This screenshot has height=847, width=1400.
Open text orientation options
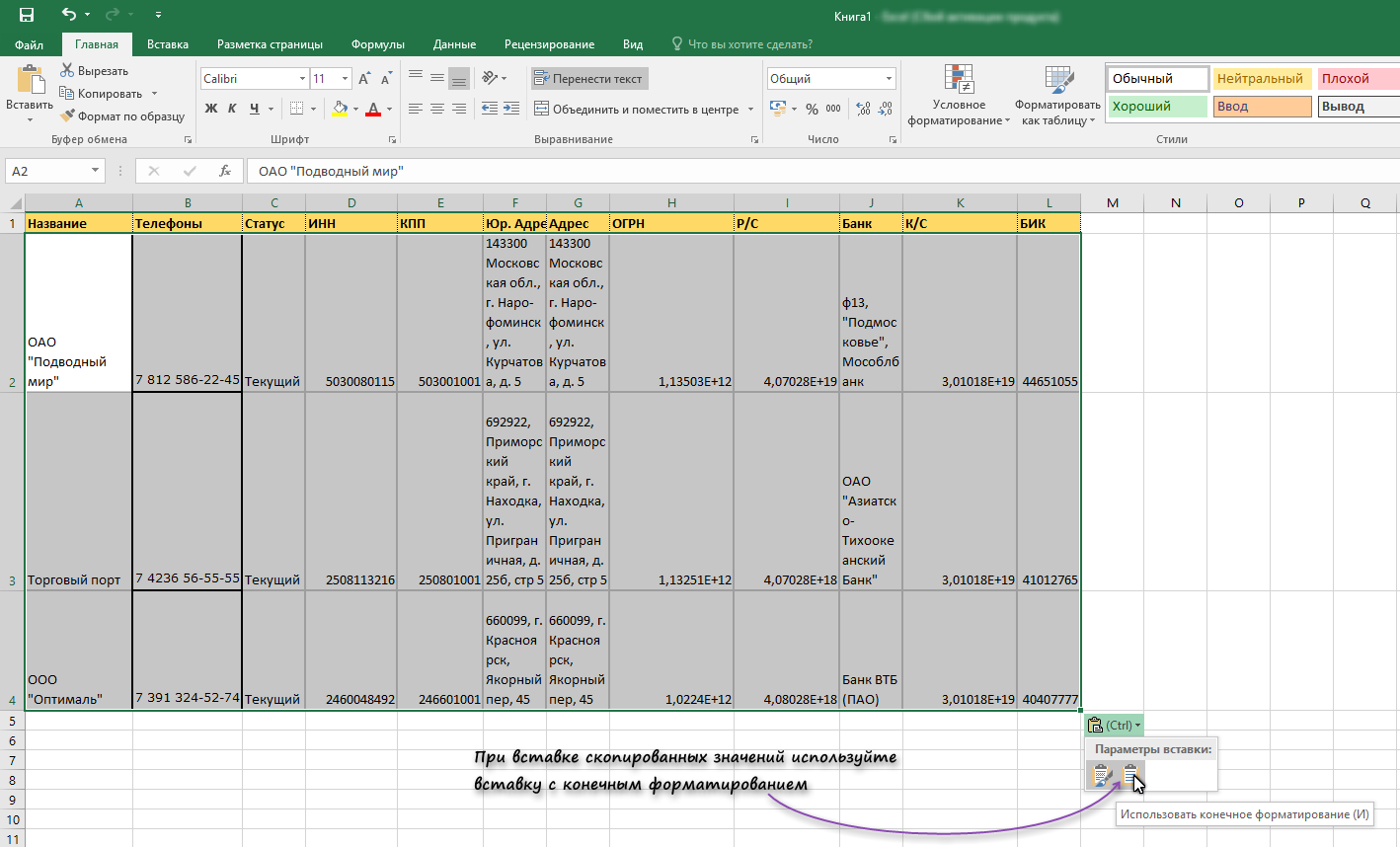pyautogui.click(x=492, y=78)
